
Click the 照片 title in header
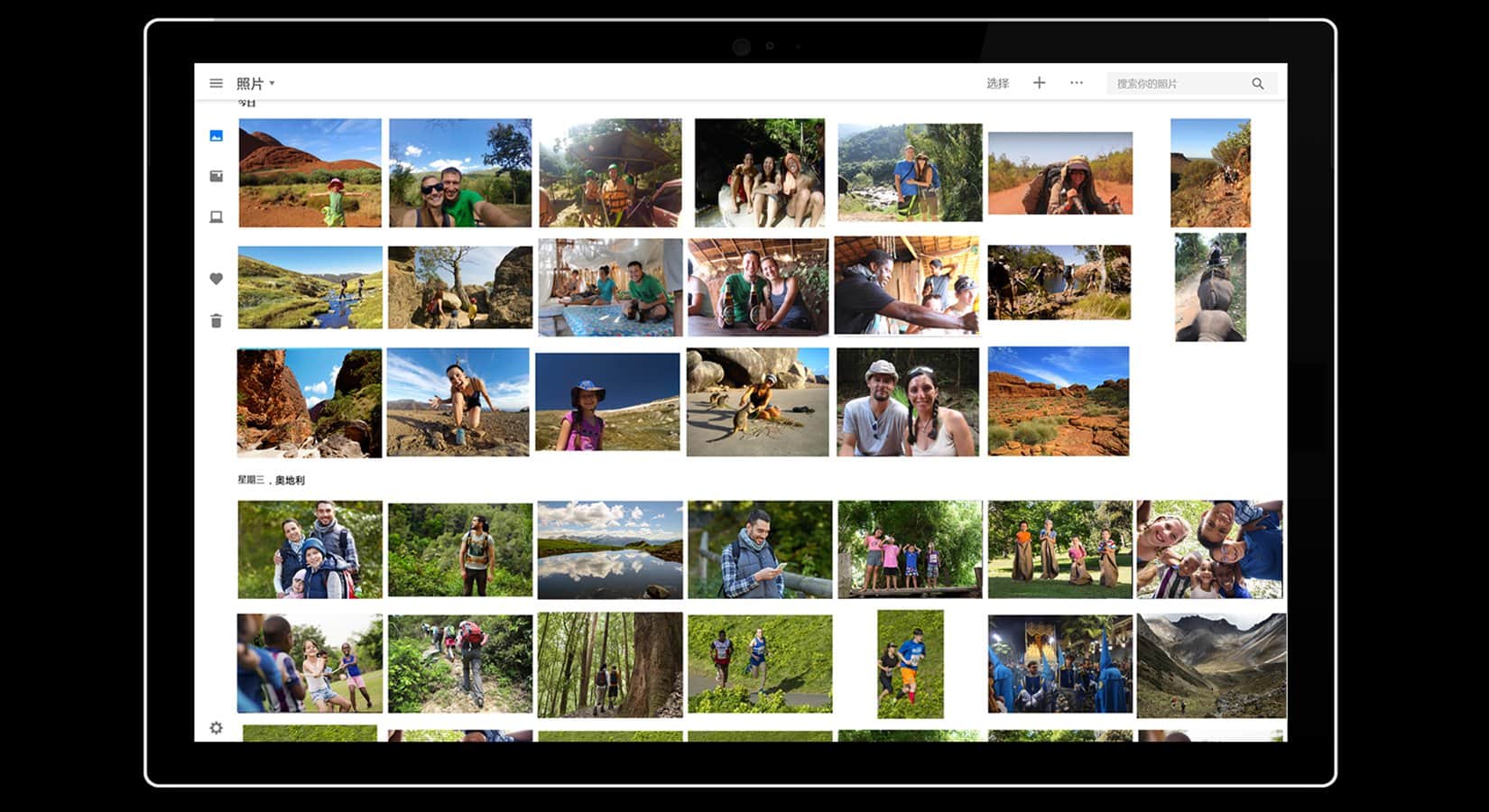249,84
